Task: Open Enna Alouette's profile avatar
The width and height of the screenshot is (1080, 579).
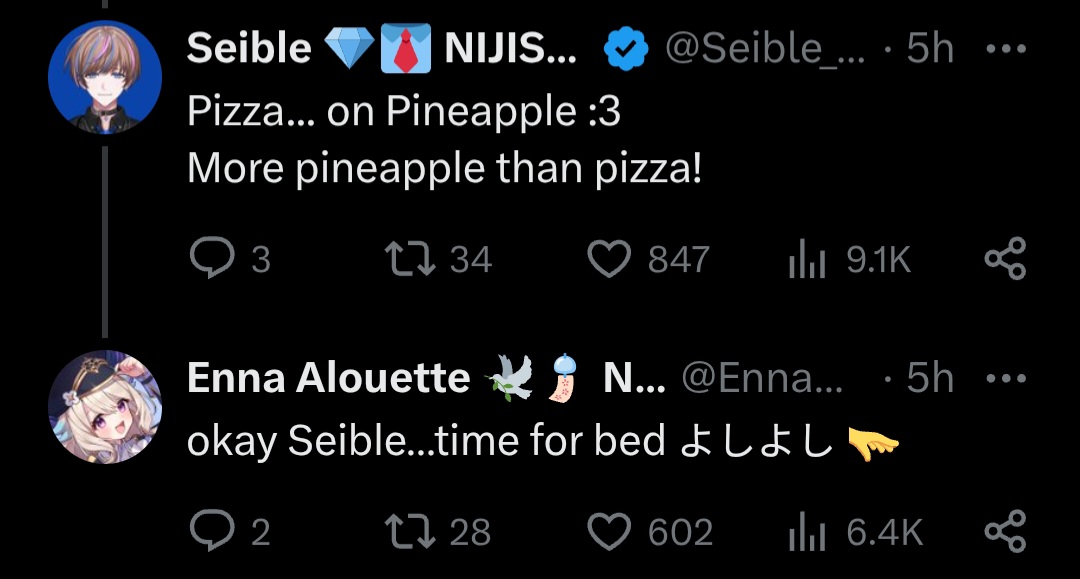Action: pos(104,406)
